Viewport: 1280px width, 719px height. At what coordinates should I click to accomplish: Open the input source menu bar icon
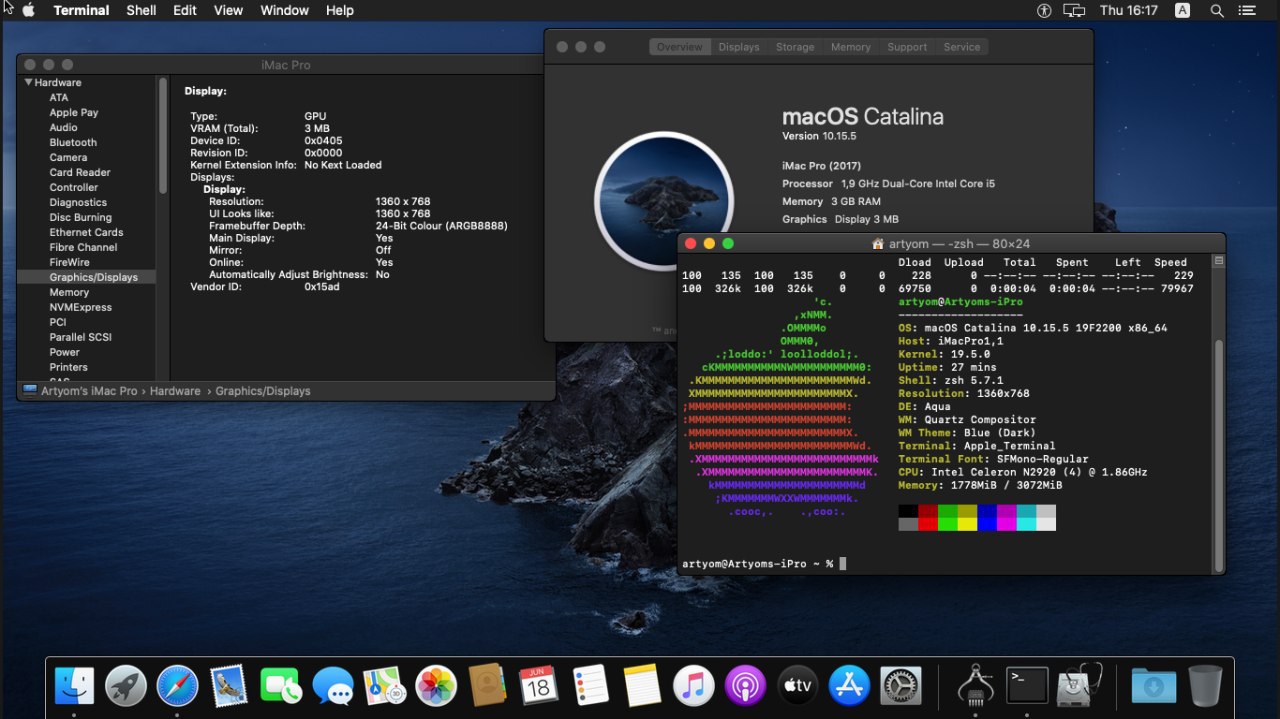point(1182,10)
